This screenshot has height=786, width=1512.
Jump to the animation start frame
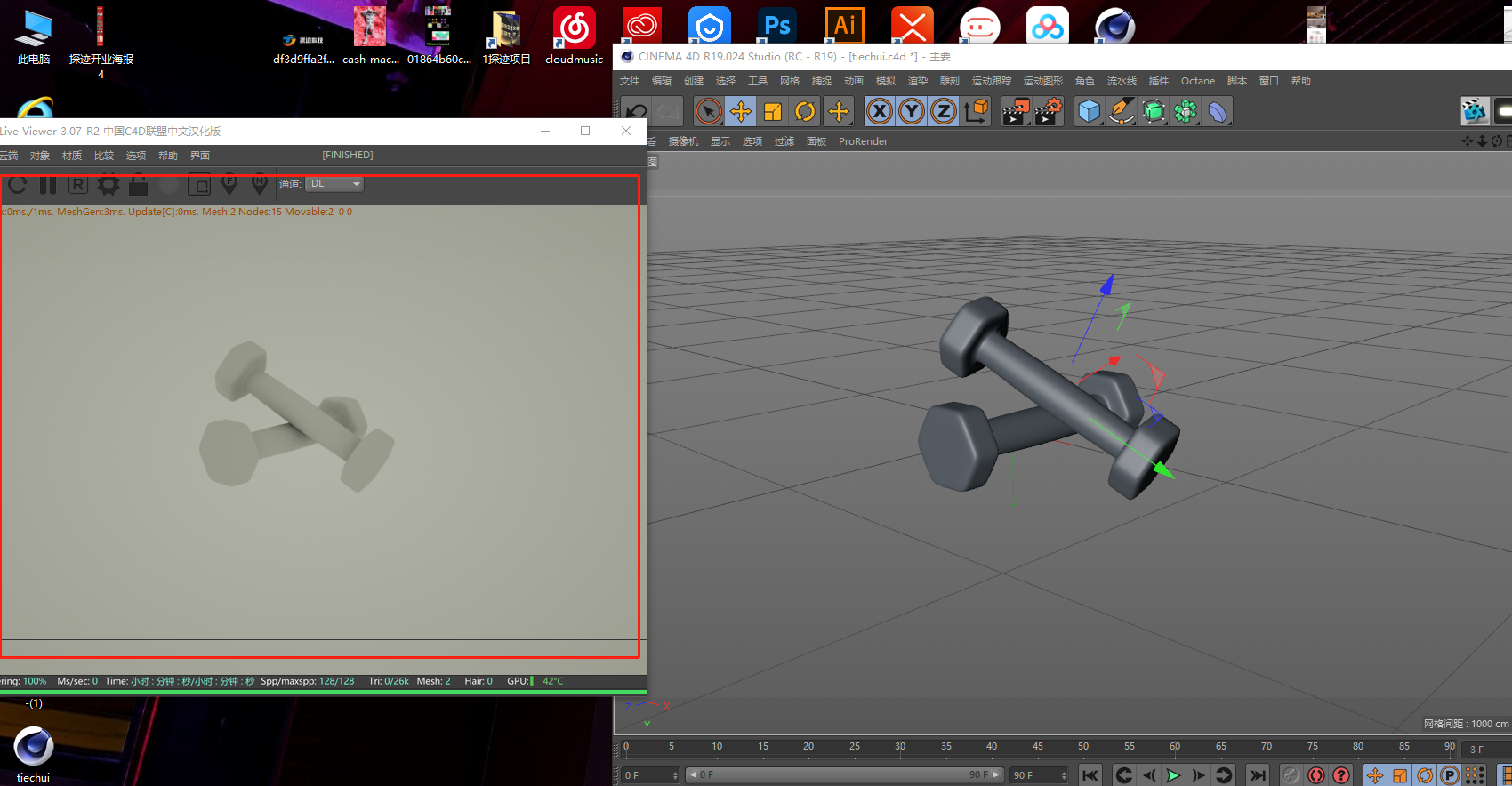1090,775
